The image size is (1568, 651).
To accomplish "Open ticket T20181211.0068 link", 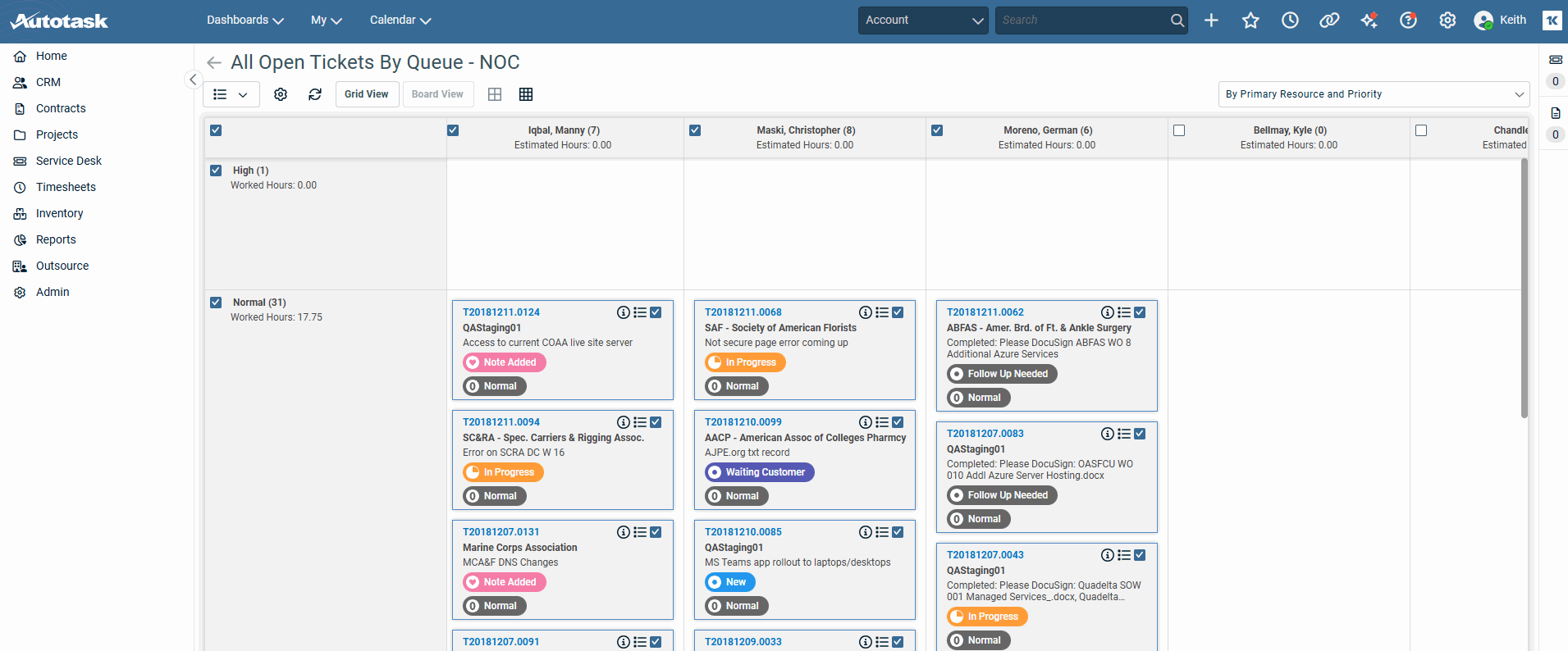I will (743, 312).
